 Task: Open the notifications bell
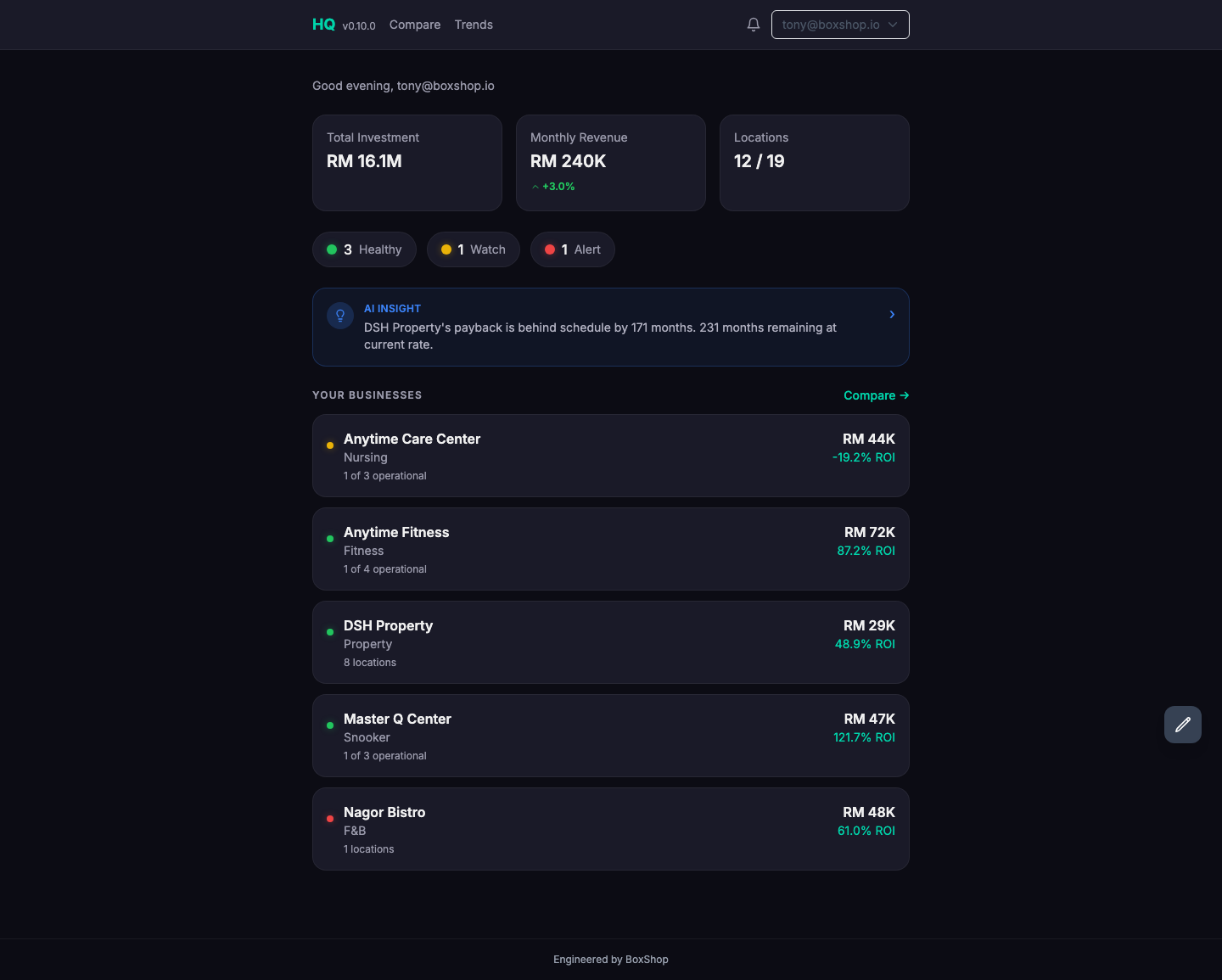click(x=754, y=25)
